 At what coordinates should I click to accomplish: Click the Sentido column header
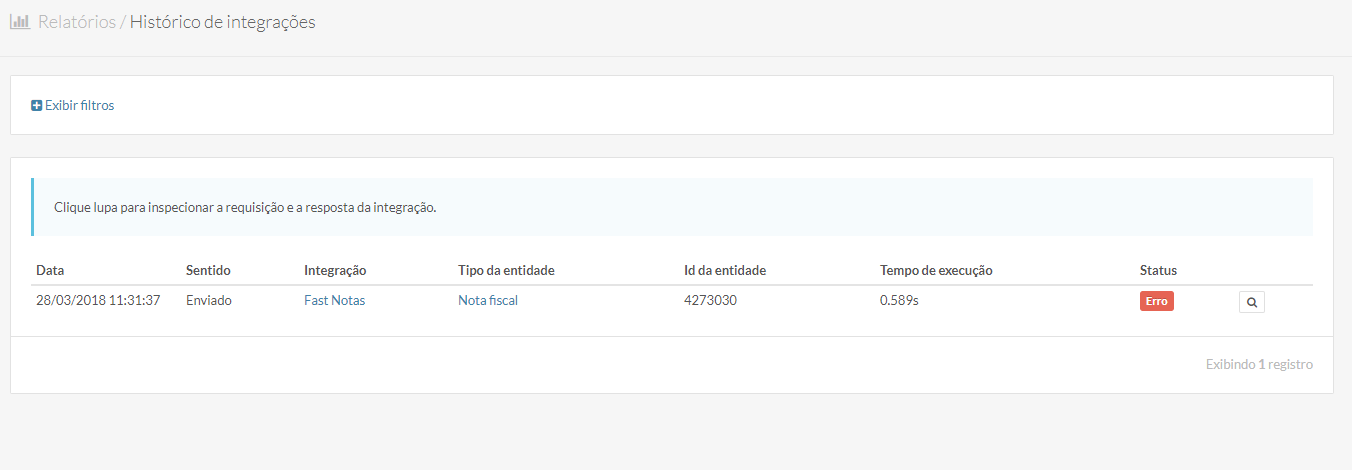pos(208,270)
